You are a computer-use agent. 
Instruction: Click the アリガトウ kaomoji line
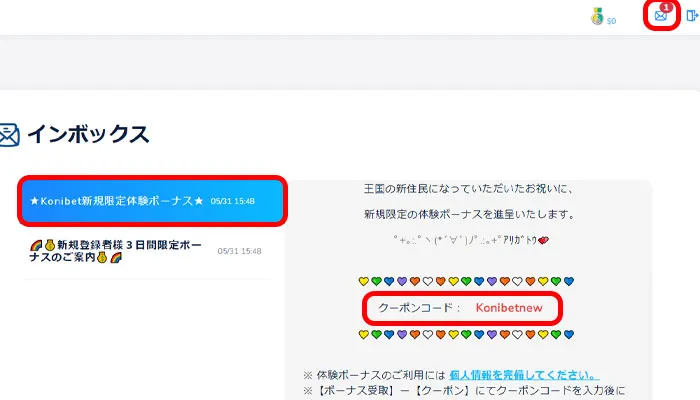471,240
